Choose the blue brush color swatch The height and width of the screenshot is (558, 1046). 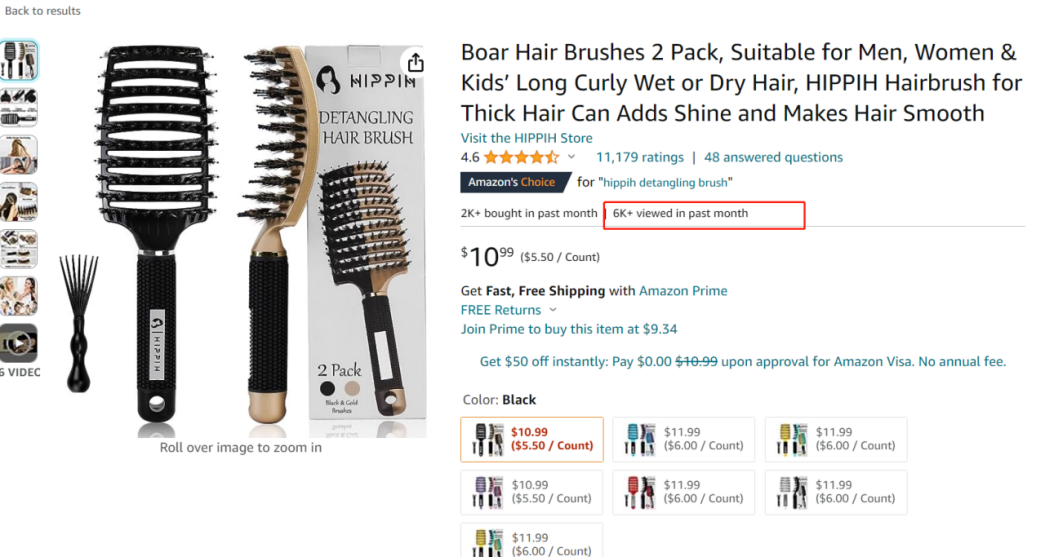tap(683, 439)
